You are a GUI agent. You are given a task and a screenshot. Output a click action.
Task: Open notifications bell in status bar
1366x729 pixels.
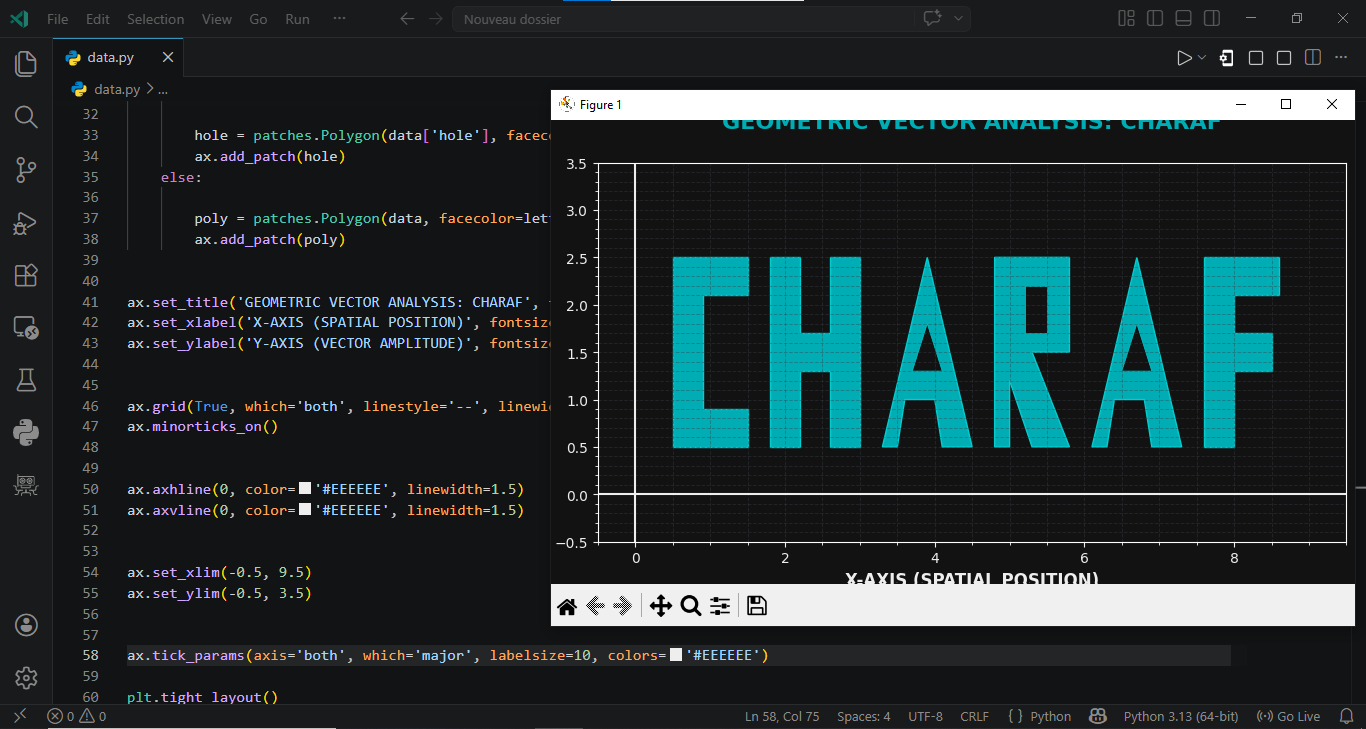pyautogui.click(x=1346, y=716)
